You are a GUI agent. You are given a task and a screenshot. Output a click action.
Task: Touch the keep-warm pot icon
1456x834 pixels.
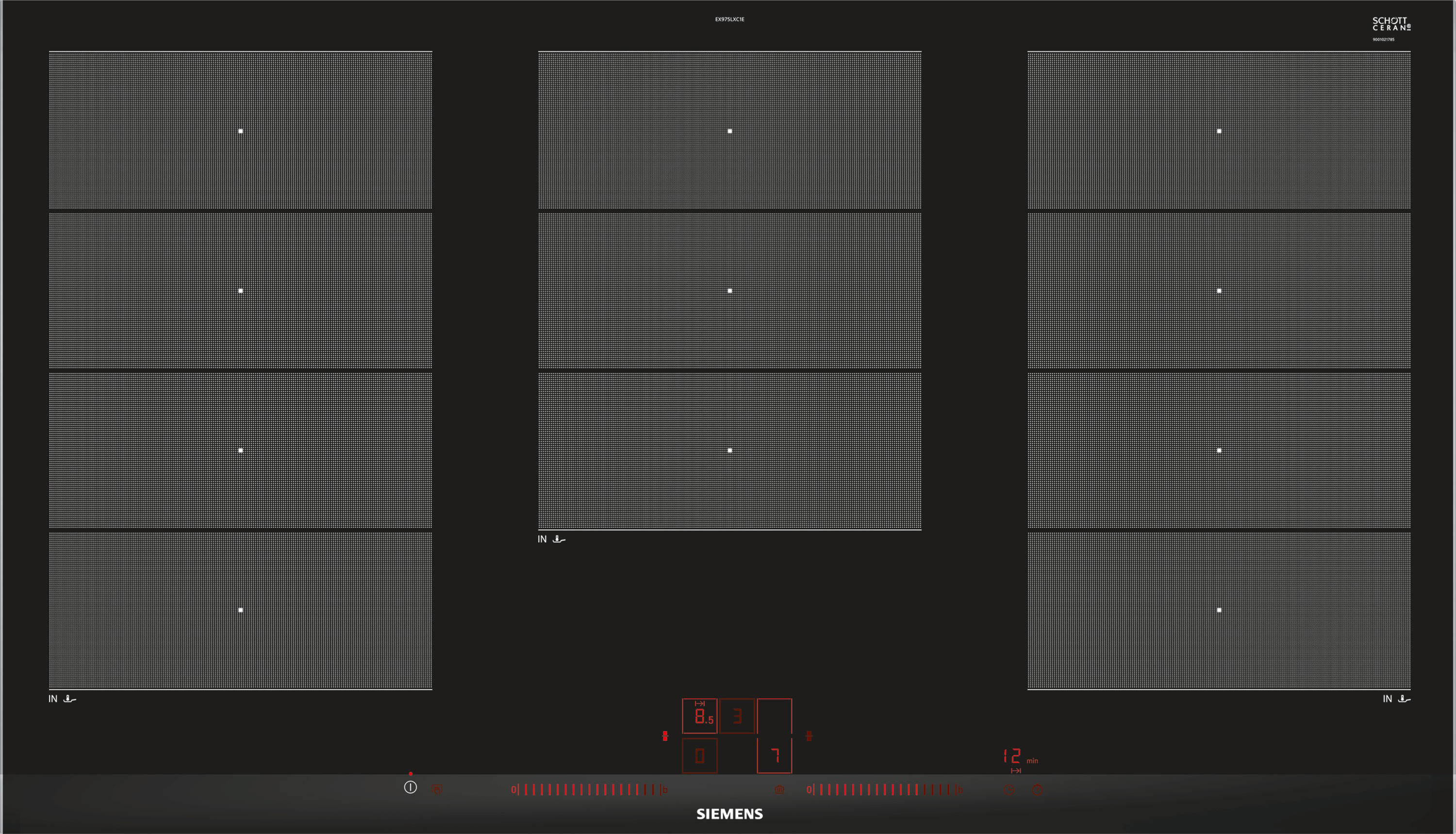779,790
